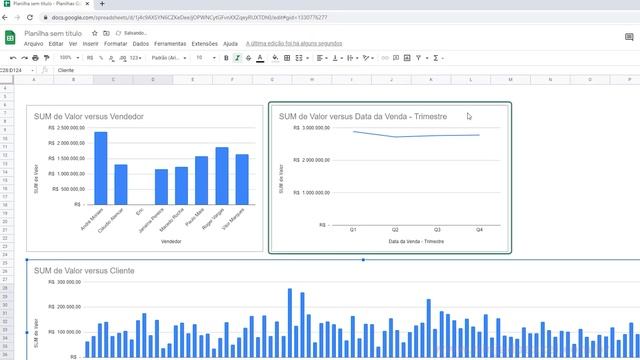
Task: Open the name box dropdown arrow
Action: coord(33,70)
